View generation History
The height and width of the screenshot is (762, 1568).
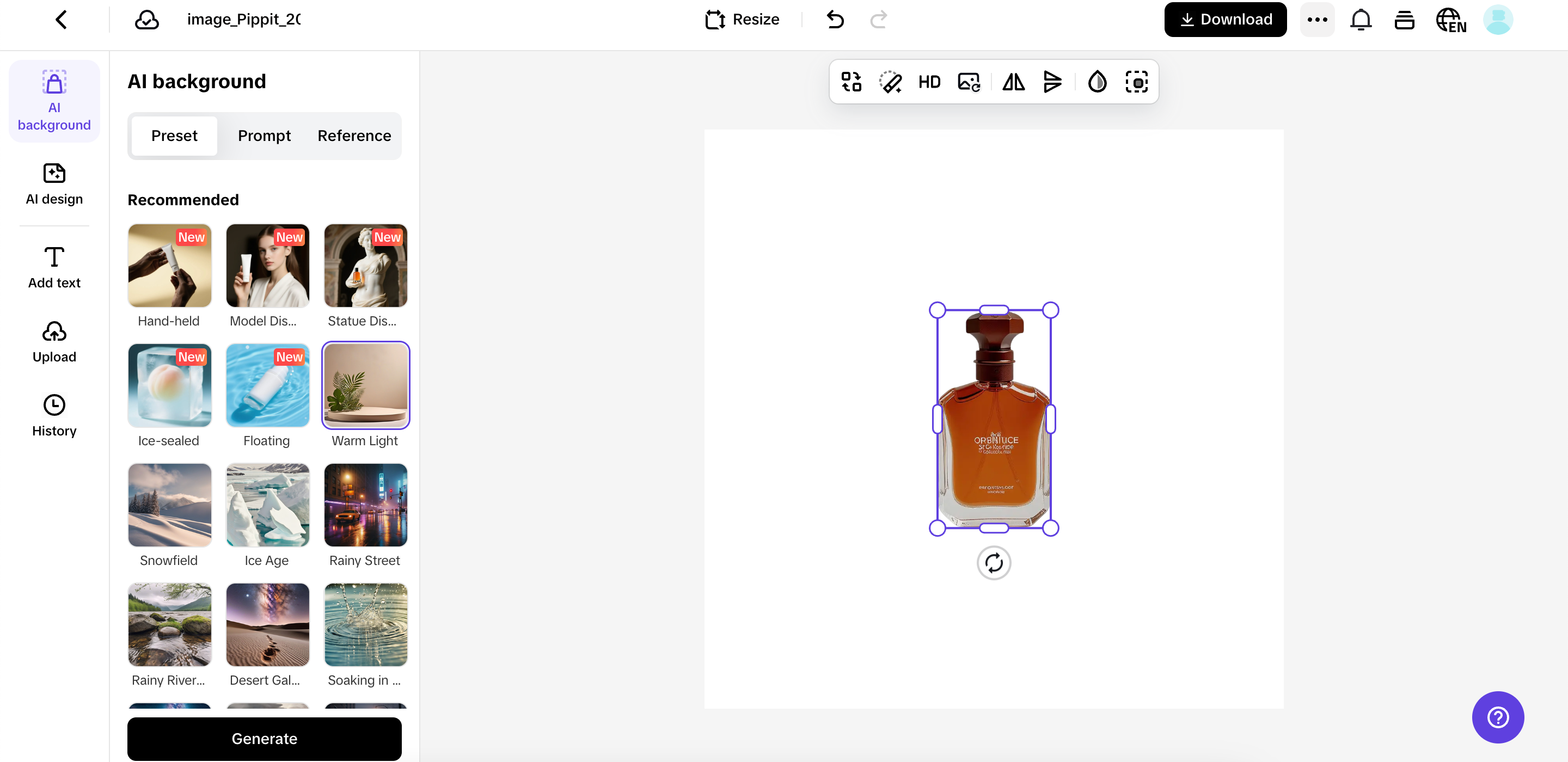click(x=54, y=415)
